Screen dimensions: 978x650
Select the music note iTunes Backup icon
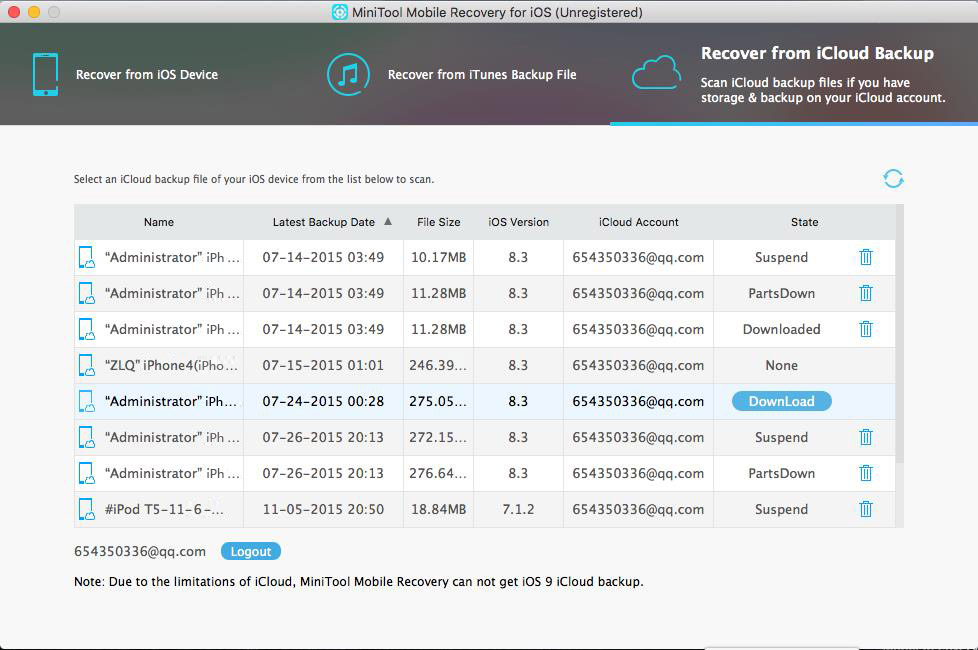click(x=348, y=74)
